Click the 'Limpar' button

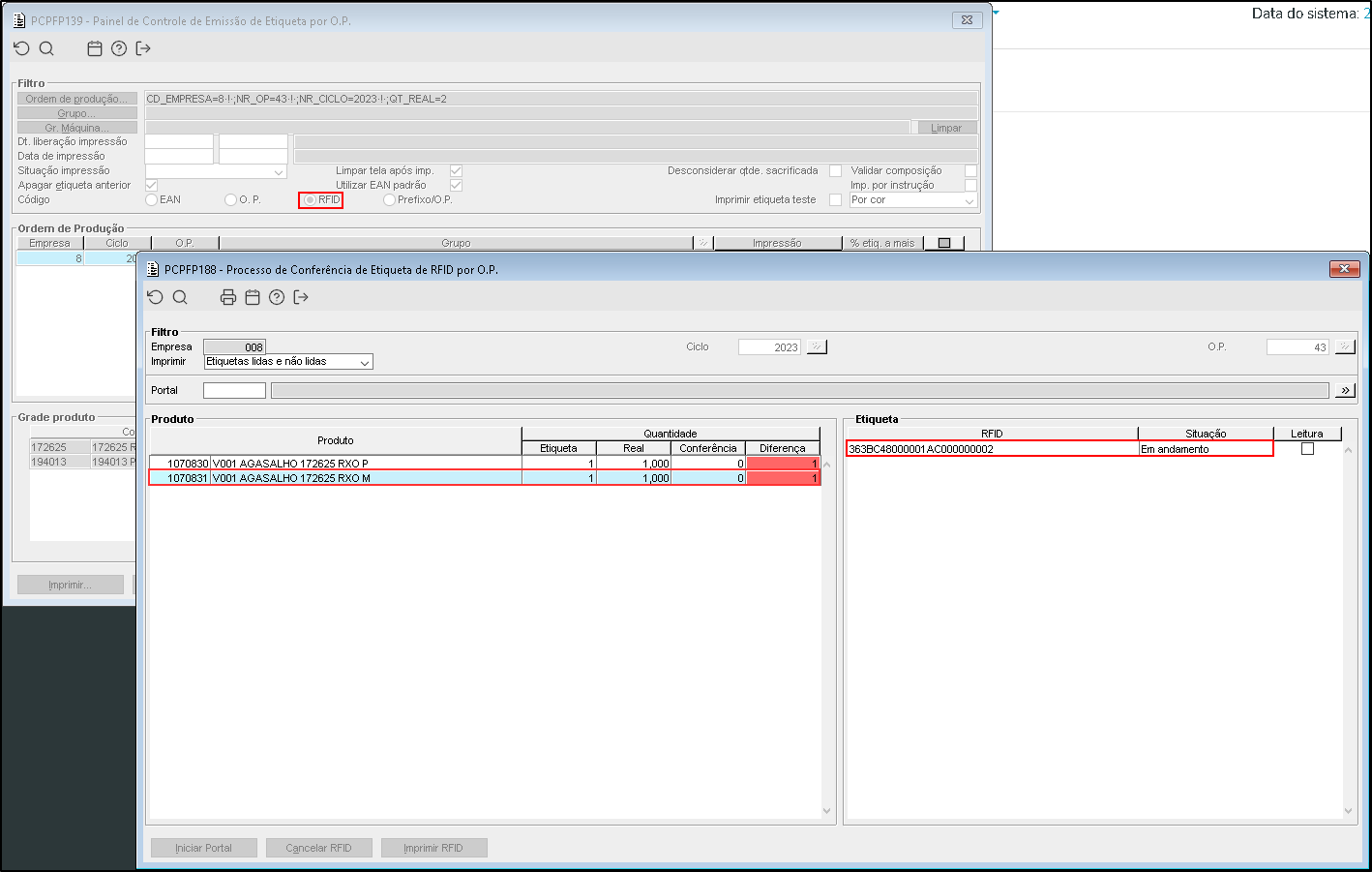pyautogui.click(x=945, y=128)
